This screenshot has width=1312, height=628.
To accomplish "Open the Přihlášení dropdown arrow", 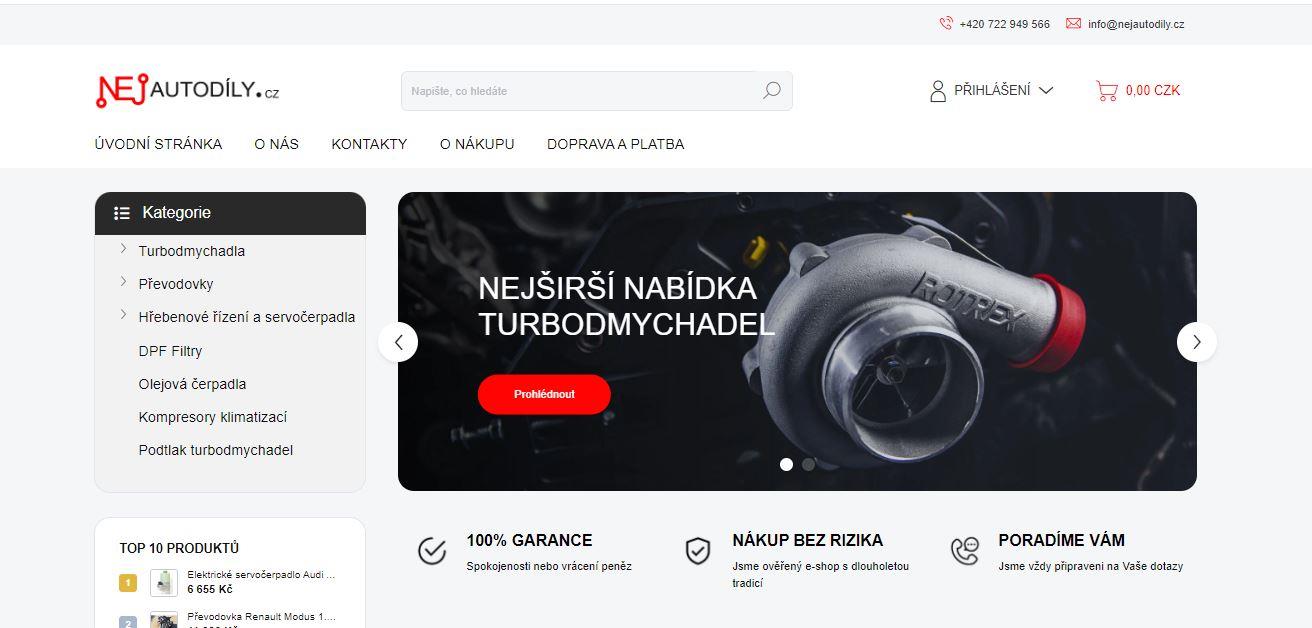I will (1046, 91).
